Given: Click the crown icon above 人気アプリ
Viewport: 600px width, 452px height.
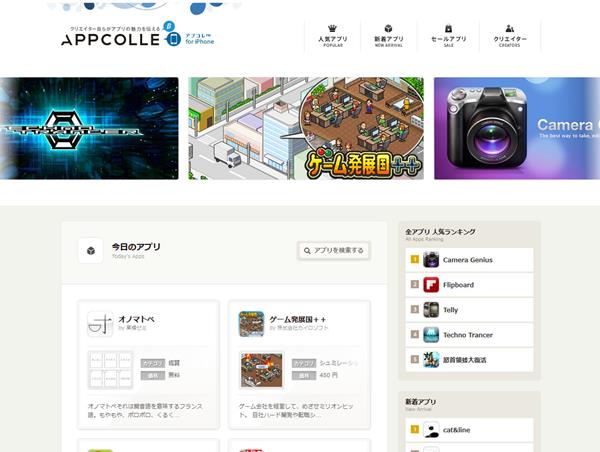Looking at the screenshot, I should 333,28.
